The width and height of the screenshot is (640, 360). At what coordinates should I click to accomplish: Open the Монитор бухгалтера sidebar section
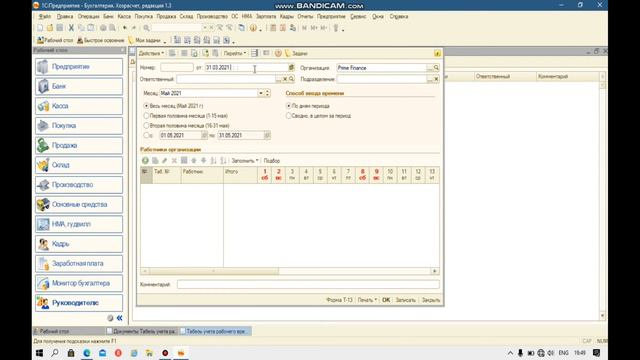point(79,283)
